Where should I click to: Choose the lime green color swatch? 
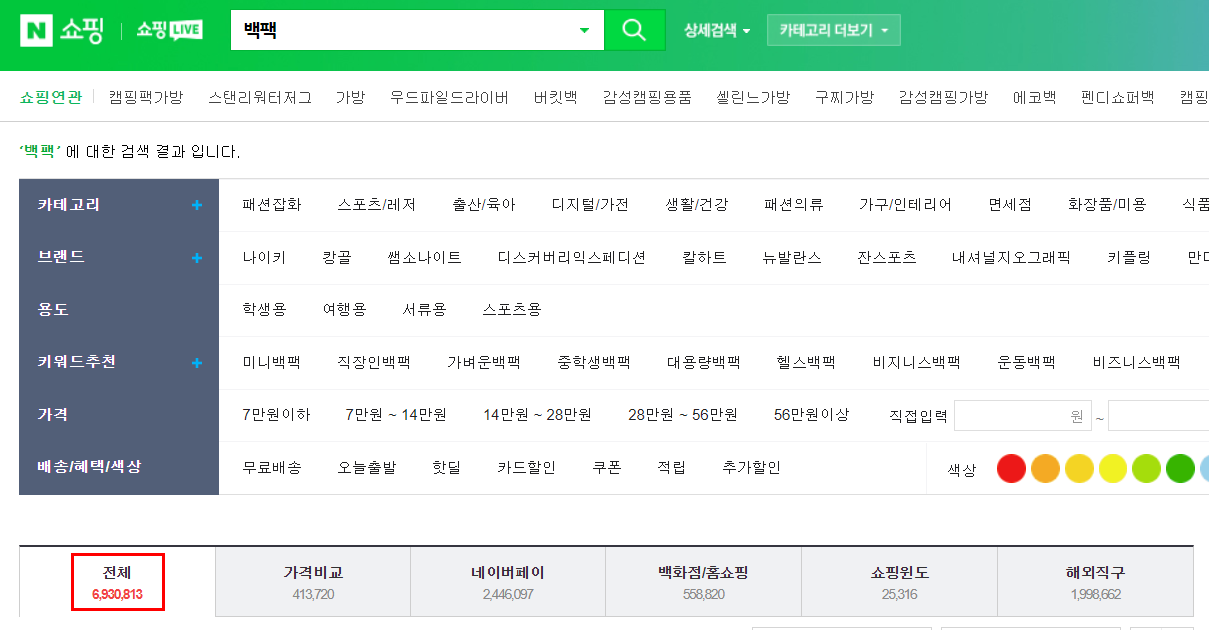pyautogui.click(x=1147, y=468)
